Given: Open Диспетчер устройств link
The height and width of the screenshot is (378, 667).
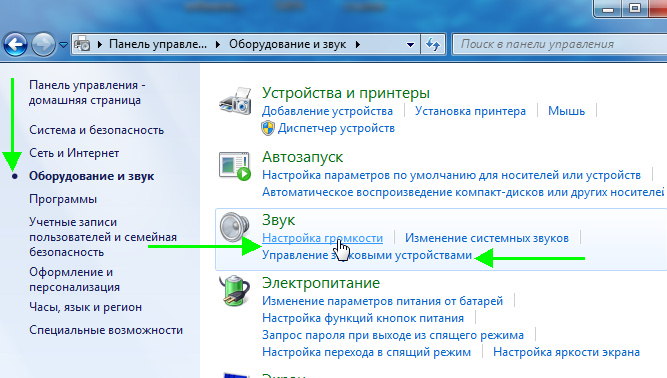Looking at the screenshot, I should [x=336, y=128].
